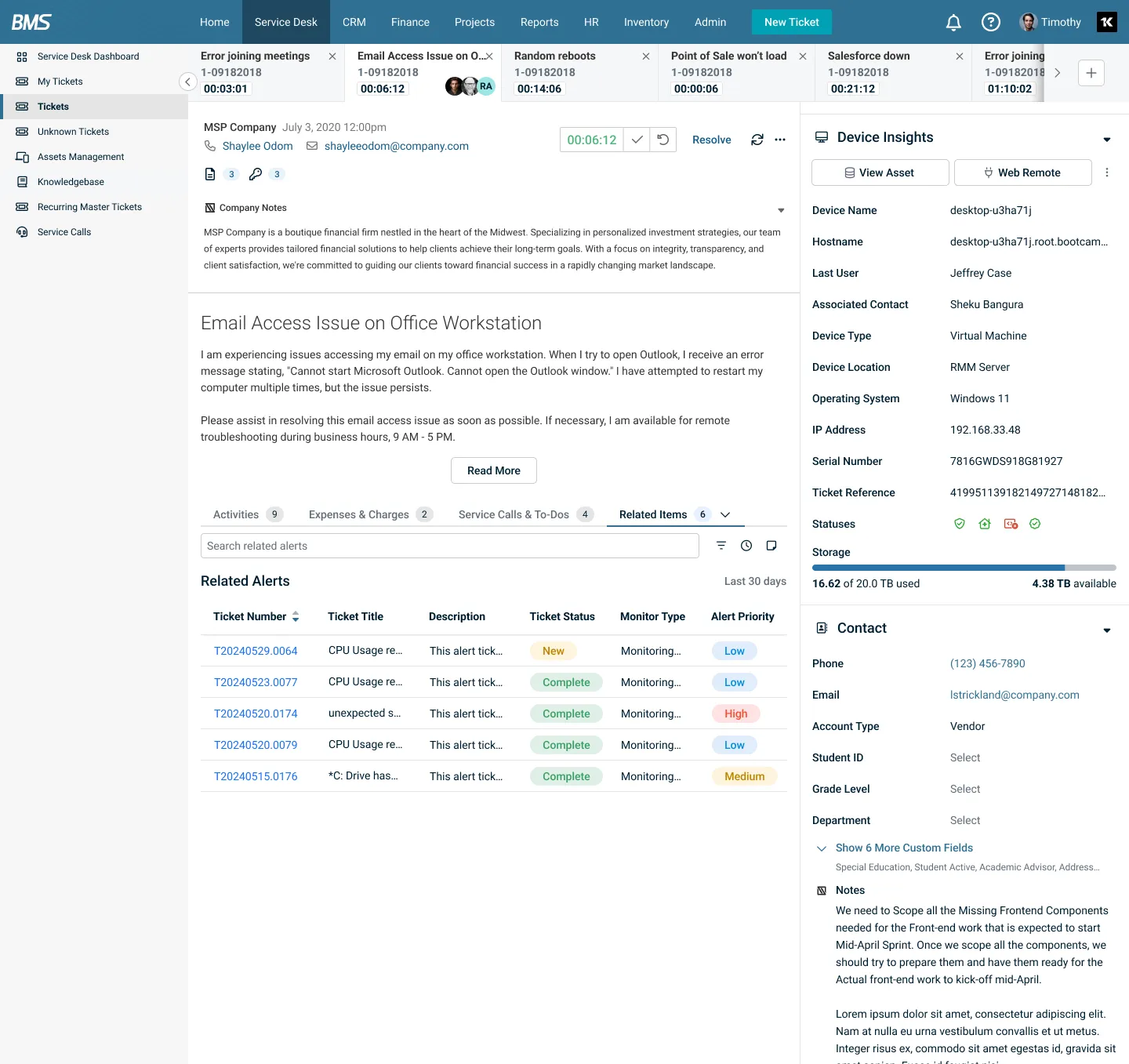Click the clock icon beside the alert search
Viewport: 1129px width, 1064px height.
(746, 546)
